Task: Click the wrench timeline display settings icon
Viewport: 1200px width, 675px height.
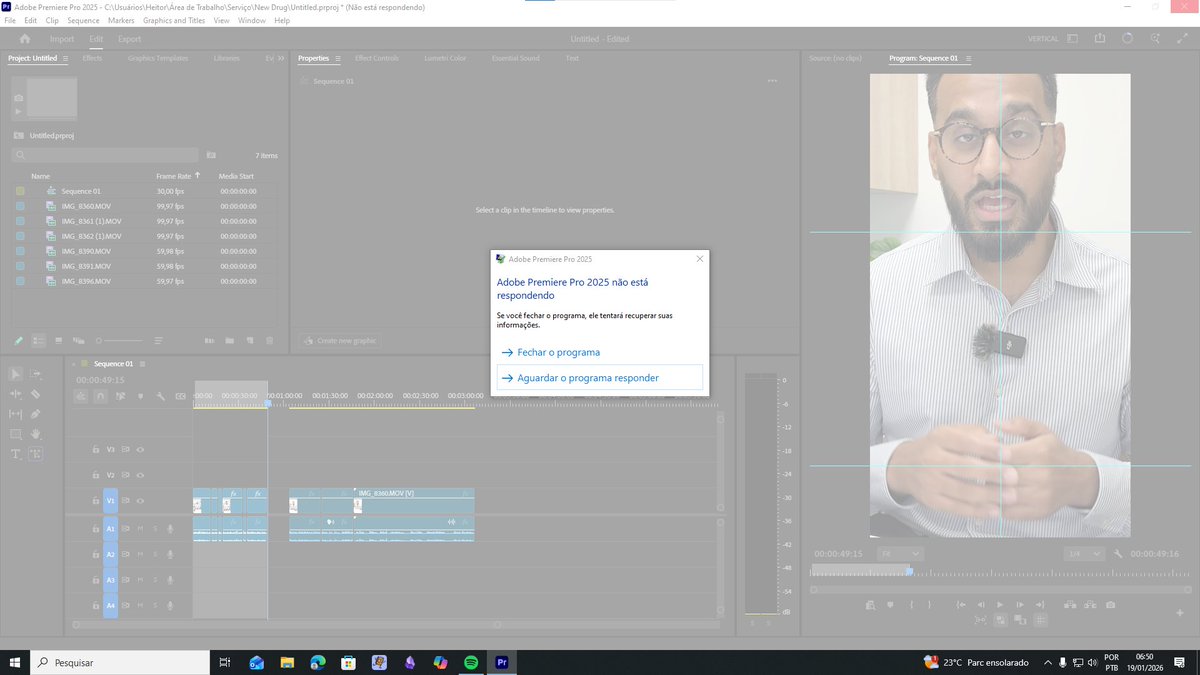Action: 161,396
